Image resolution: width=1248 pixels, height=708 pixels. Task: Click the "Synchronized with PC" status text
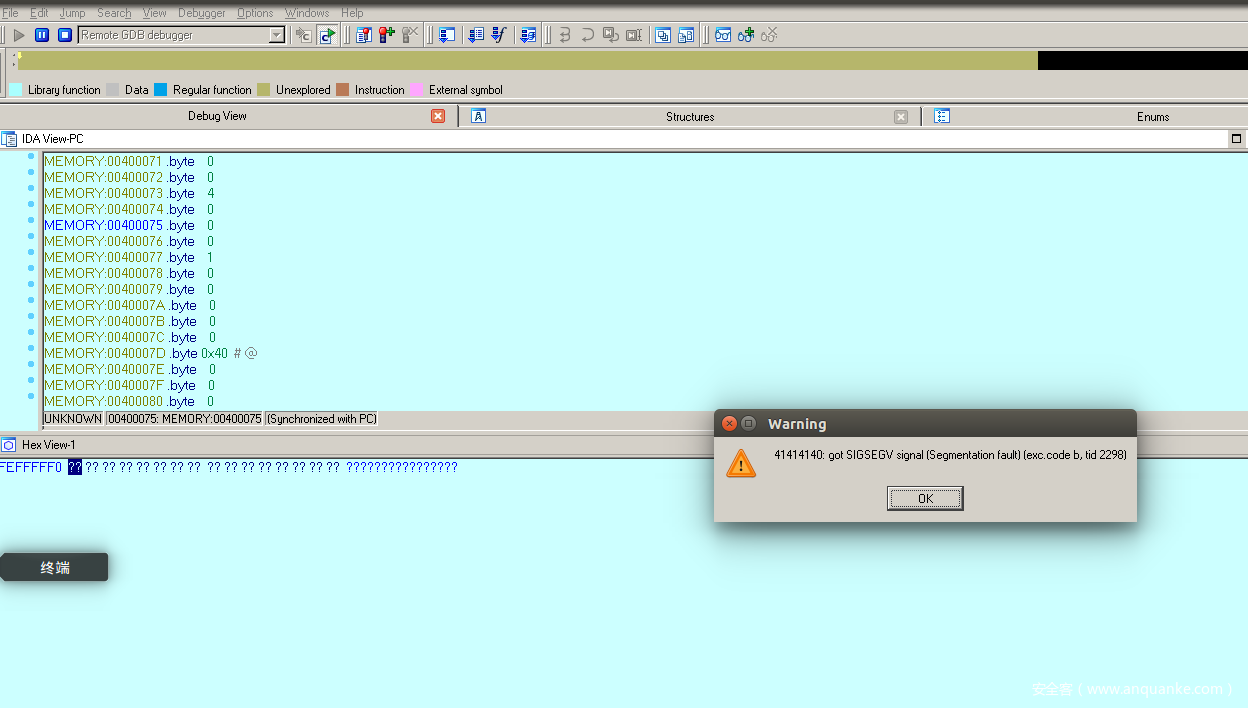pyautogui.click(x=322, y=419)
